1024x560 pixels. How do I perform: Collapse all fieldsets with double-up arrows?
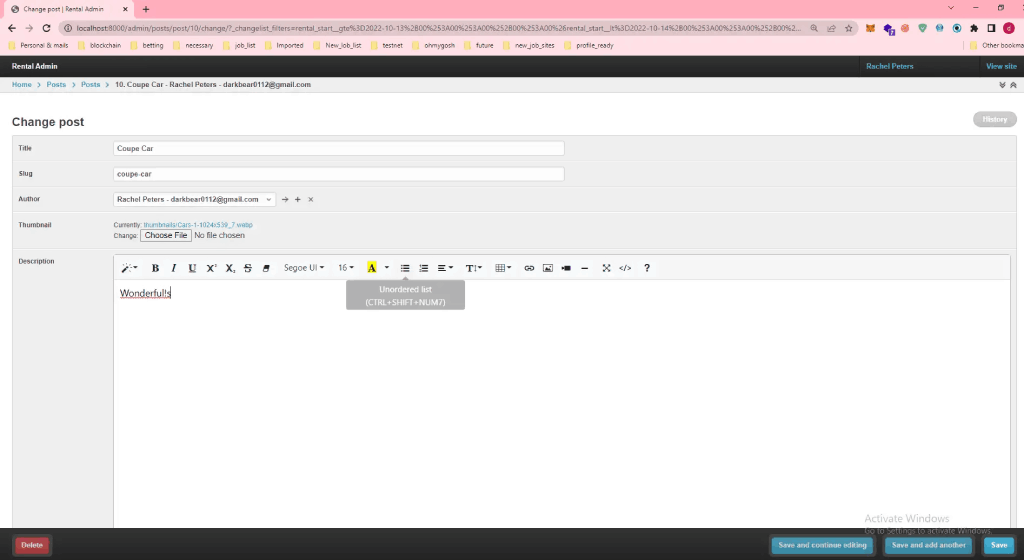click(x=1013, y=85)
